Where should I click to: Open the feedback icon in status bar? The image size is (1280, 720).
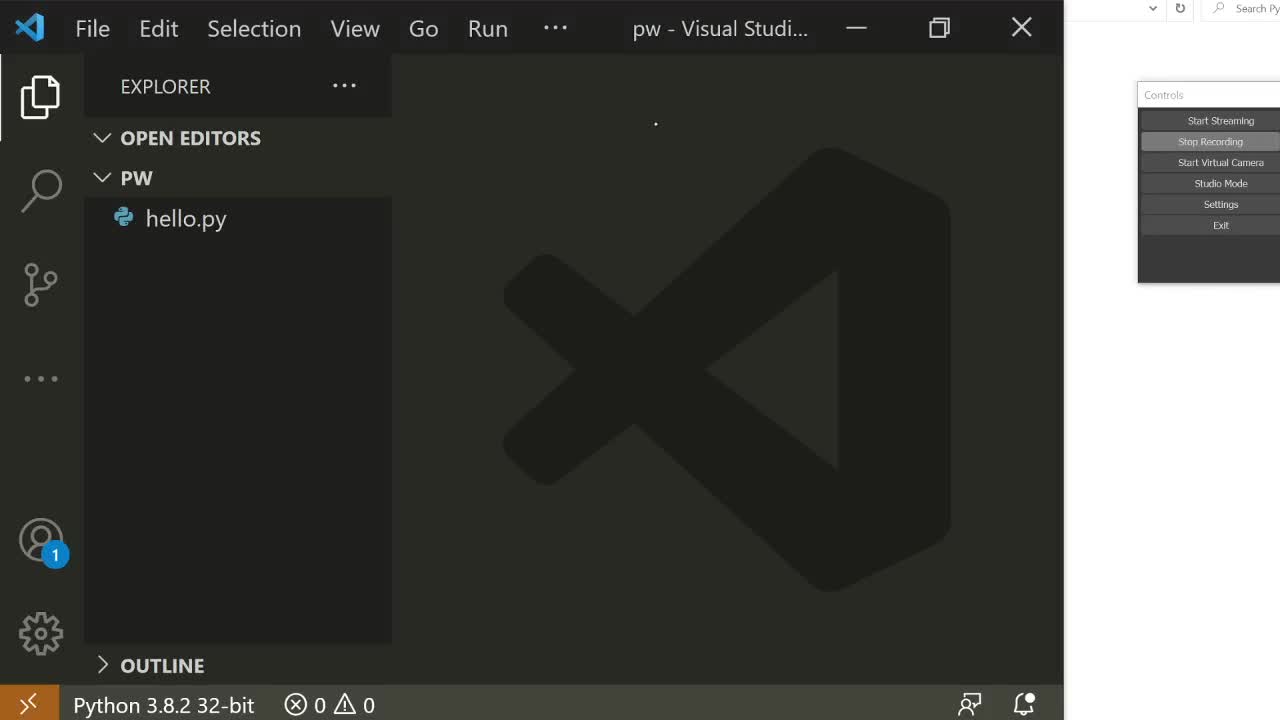[969, 705]
